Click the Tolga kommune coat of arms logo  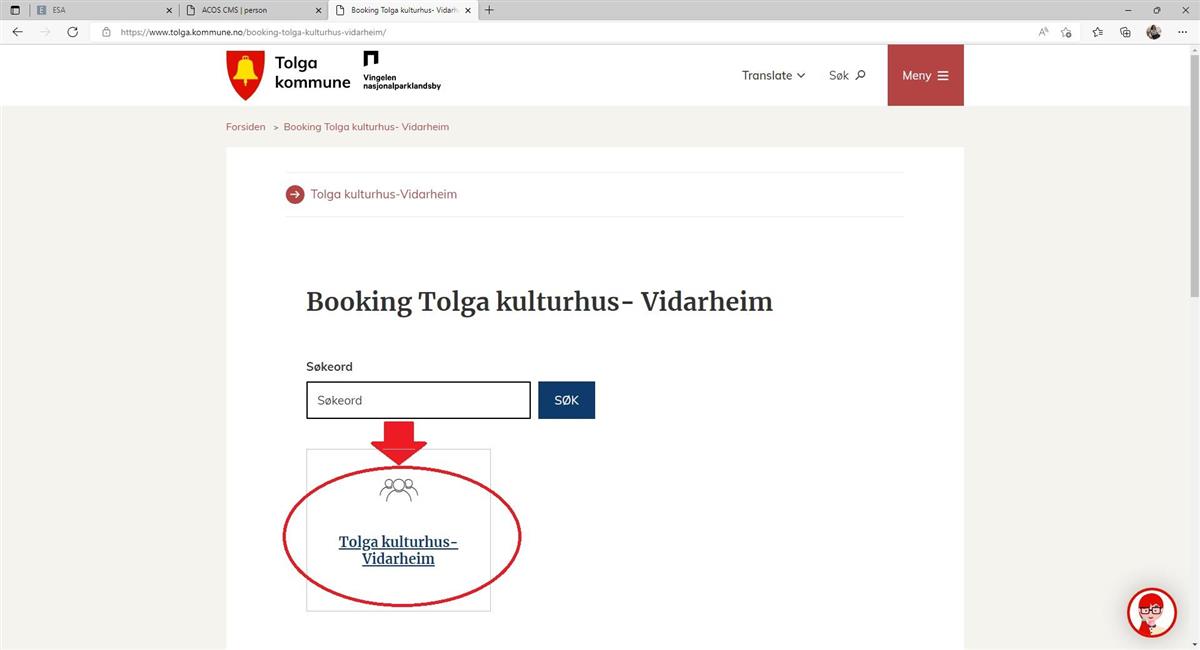point(244,75)
